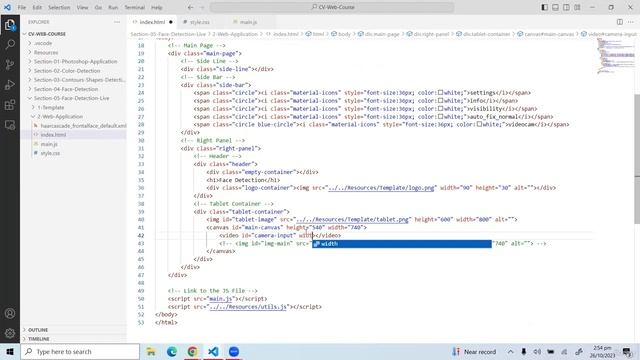Viewport: 640px width, 360px height.
Task: Open the Search view in activity bar
Action: 10,44
